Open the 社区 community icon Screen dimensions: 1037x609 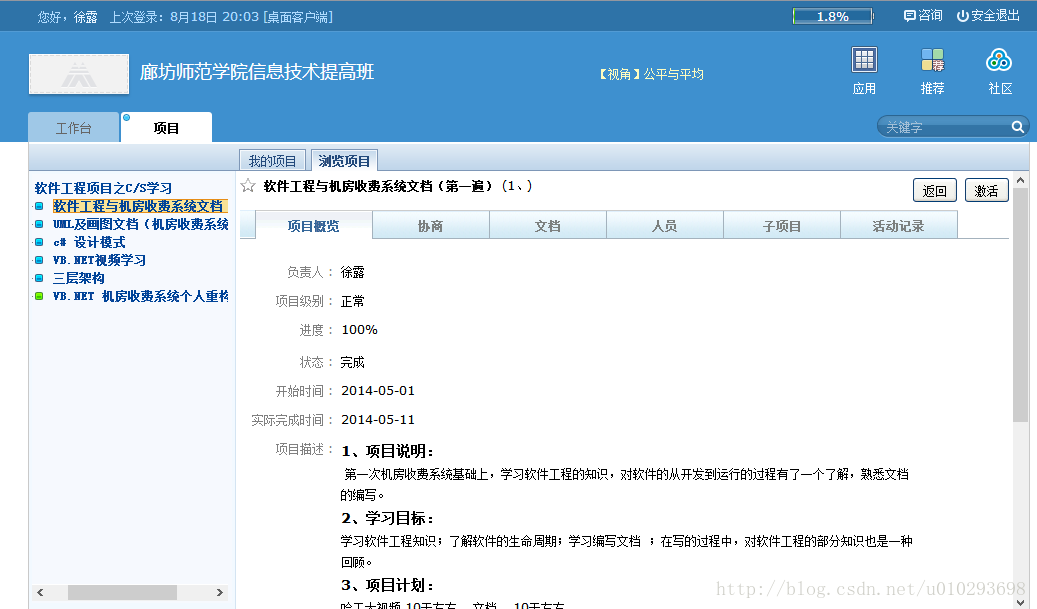999,60
